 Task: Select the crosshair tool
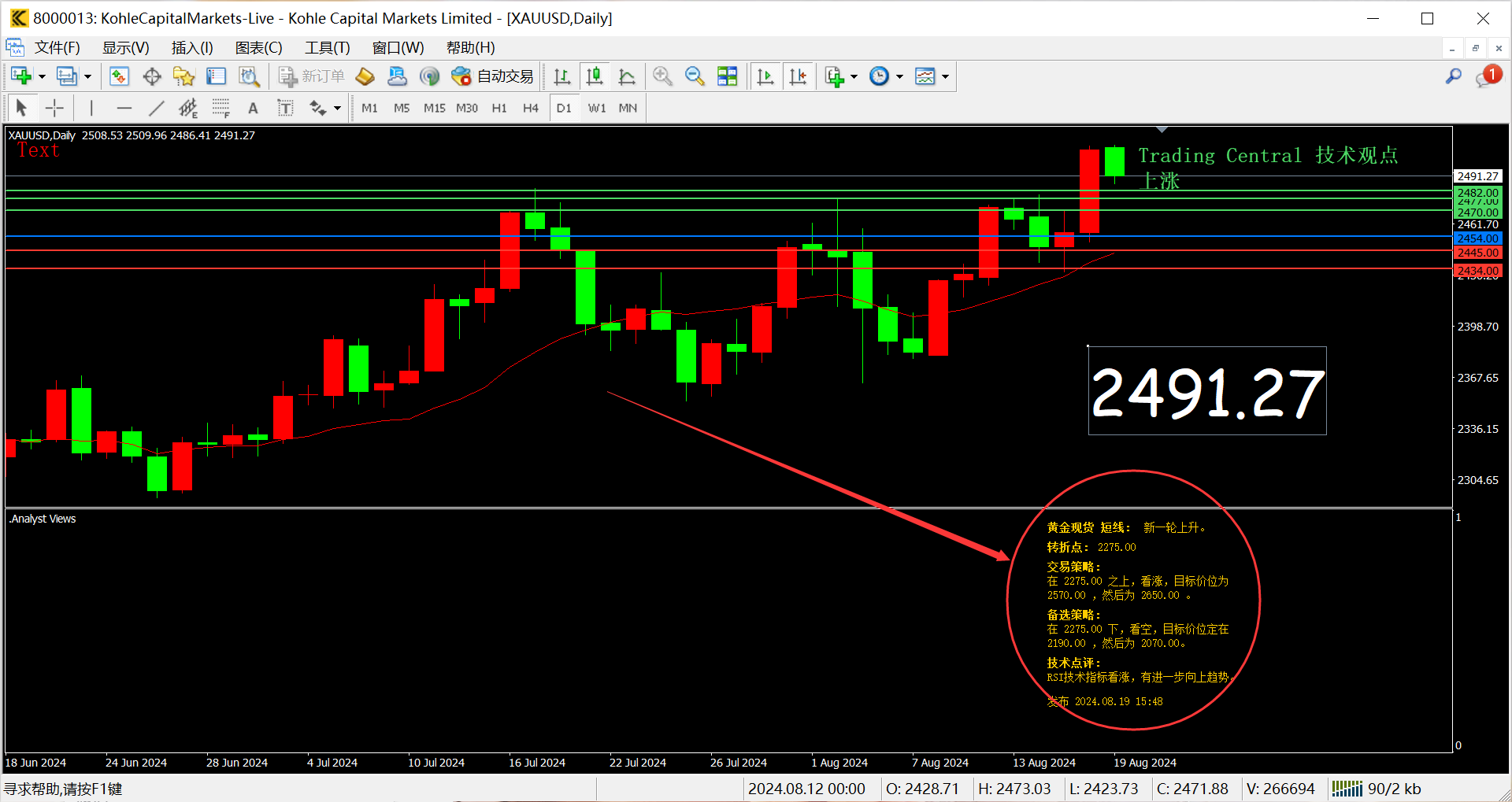point(54,108)
